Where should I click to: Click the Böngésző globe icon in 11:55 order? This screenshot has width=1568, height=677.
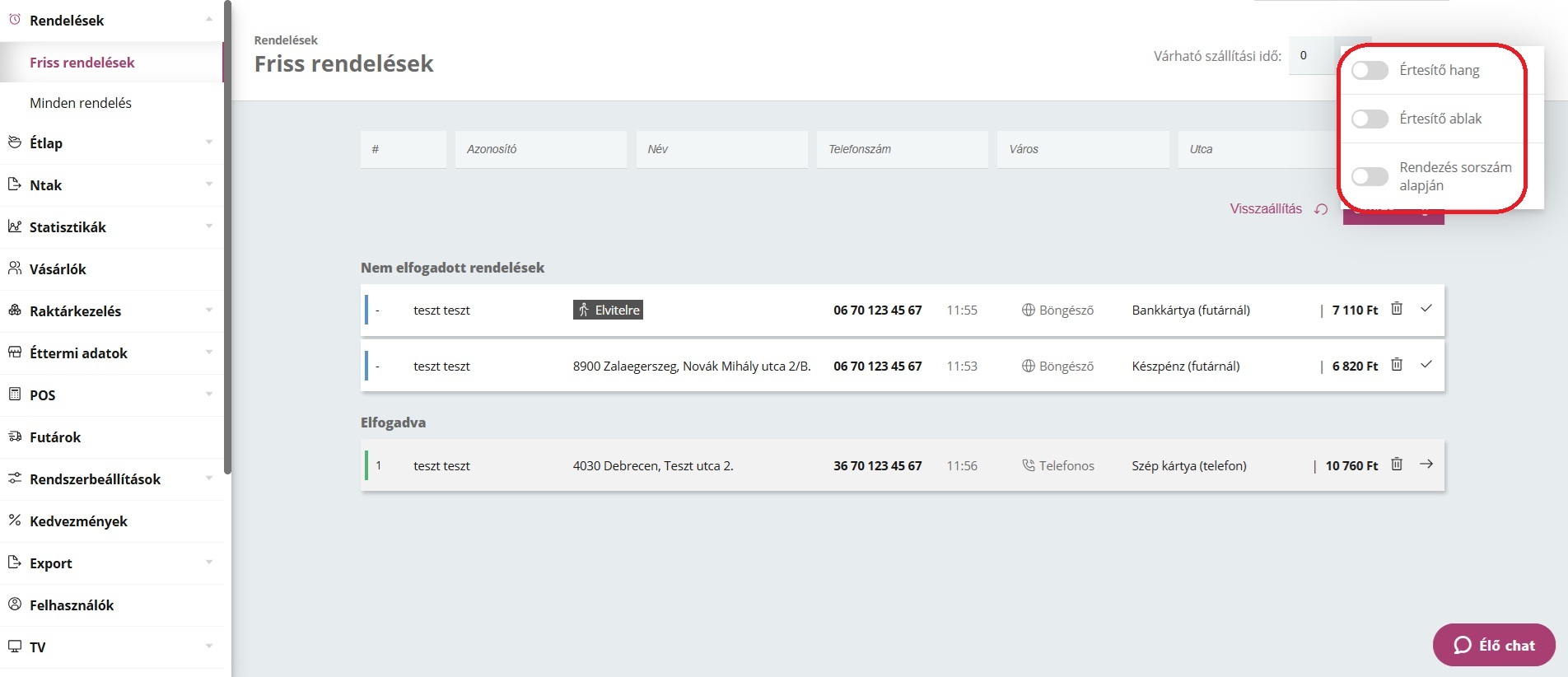click(1029, 310)
